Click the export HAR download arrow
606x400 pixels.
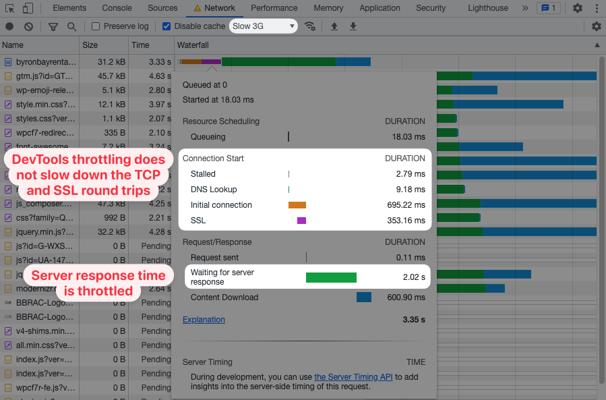click(353, 26)
